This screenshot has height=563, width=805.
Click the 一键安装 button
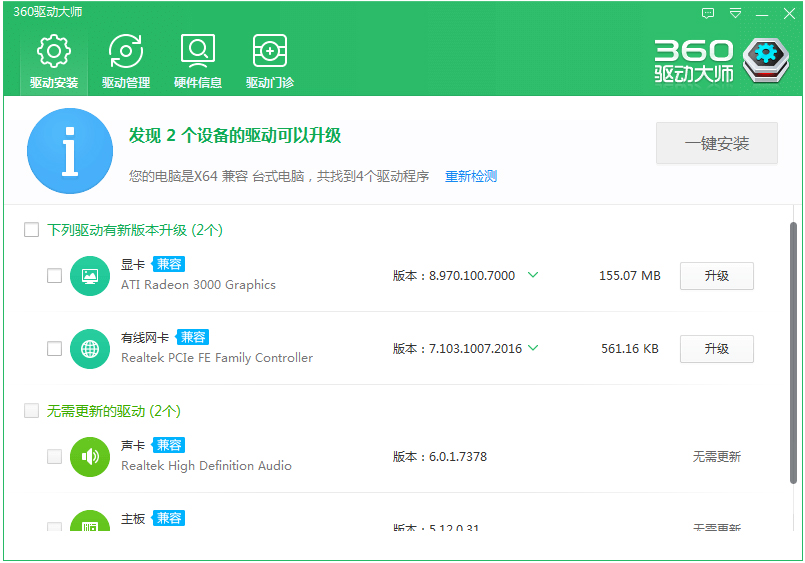tap(717, 143)
